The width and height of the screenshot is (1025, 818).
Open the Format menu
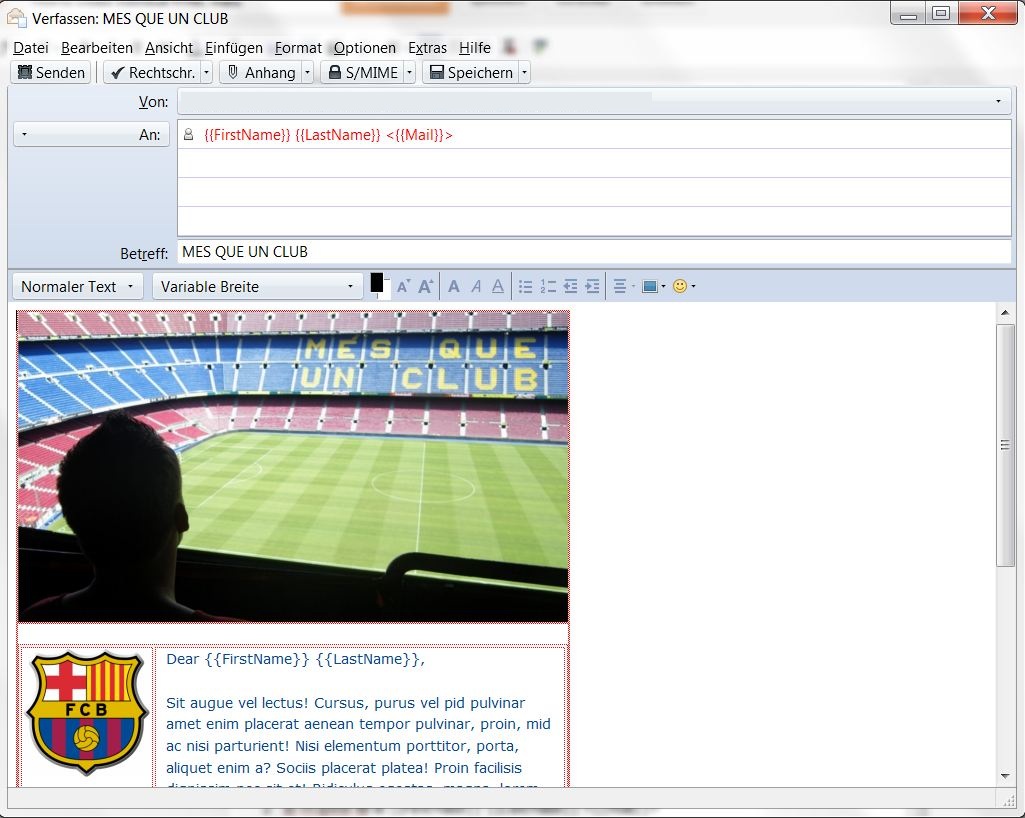(x=298, y=48)
